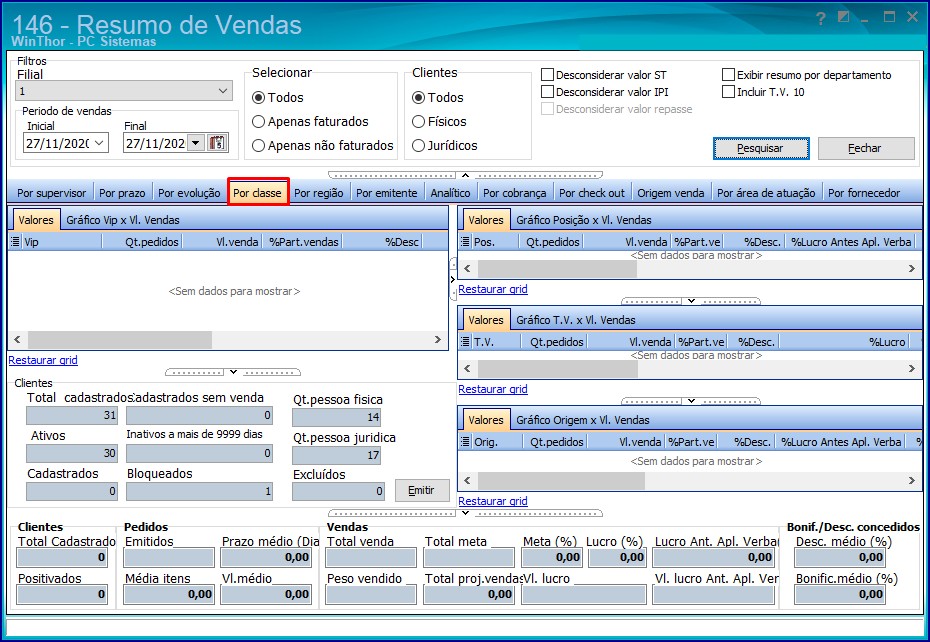
Task: Collapse the filters panel splitter
Action: click(466, 175)
